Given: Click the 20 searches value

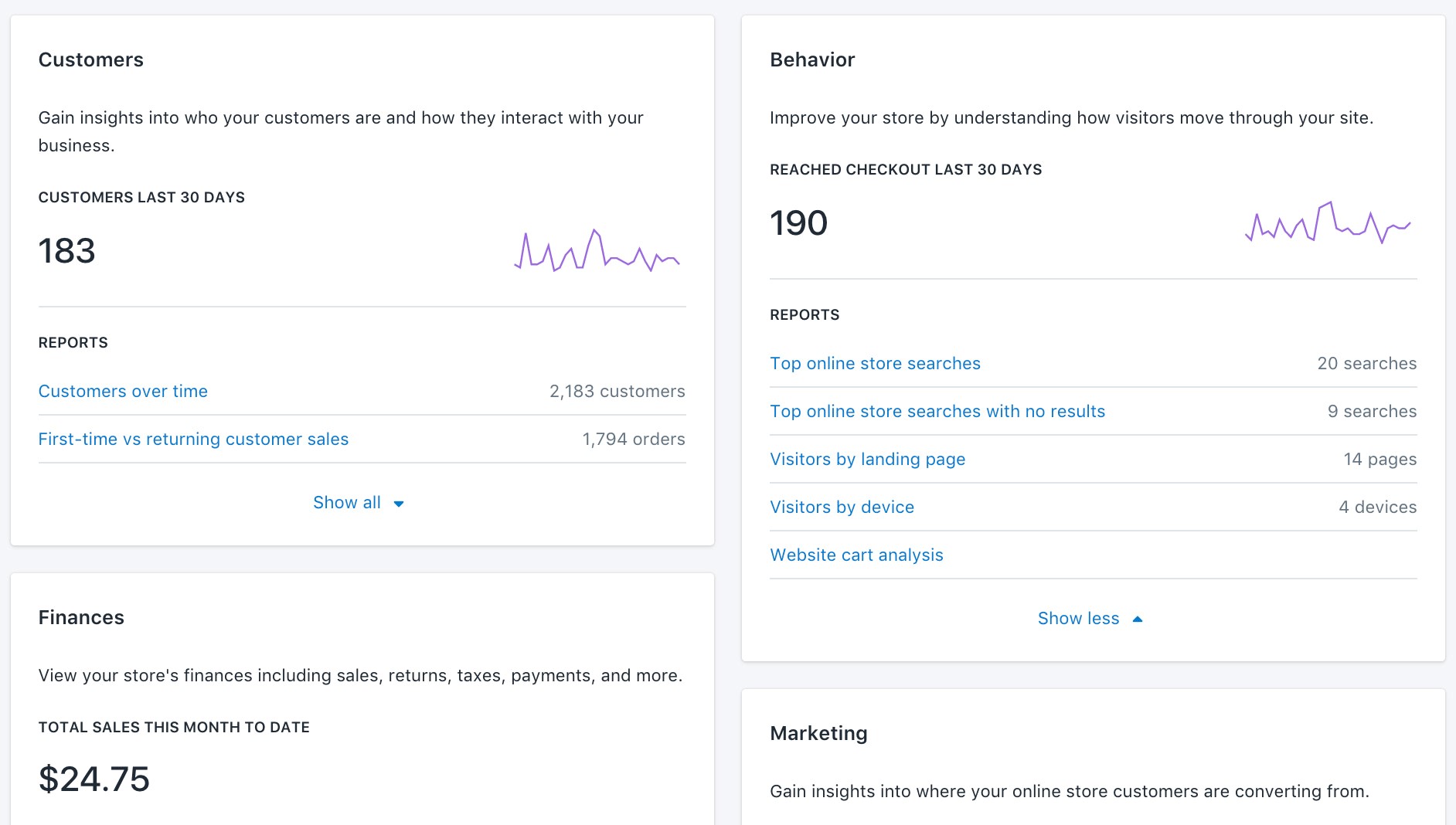Looking at the screenshot, I should click(1366, 364).
